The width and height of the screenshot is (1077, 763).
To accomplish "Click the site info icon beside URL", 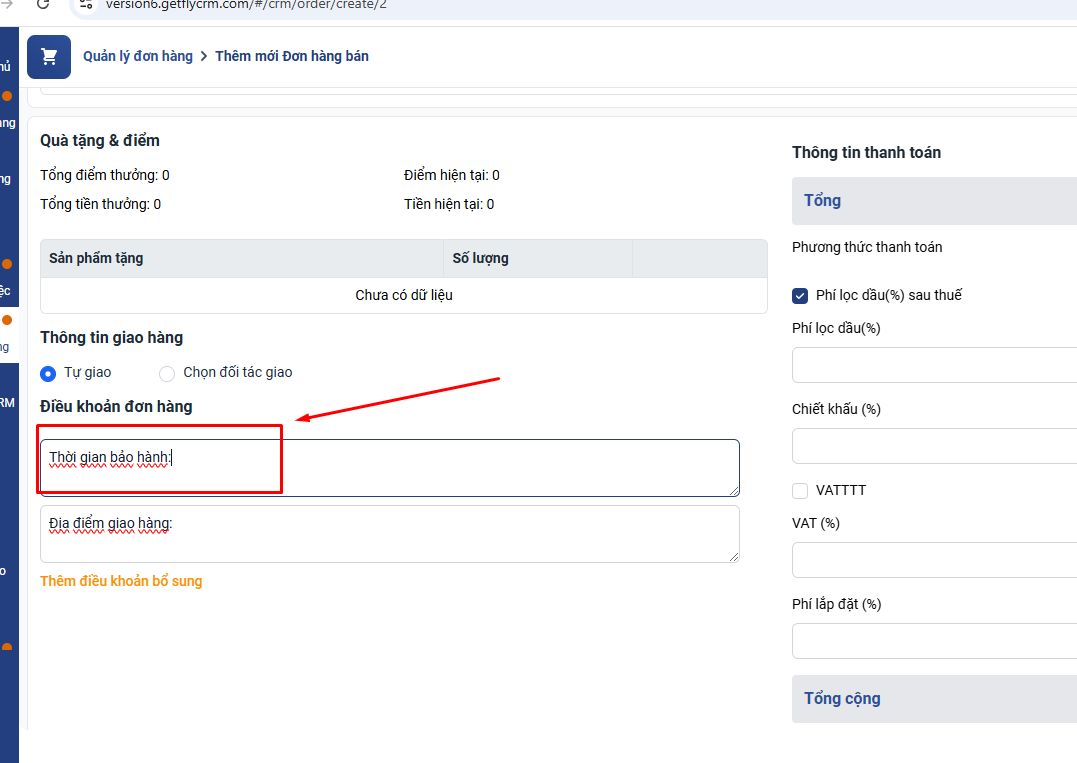I will 86,4.
